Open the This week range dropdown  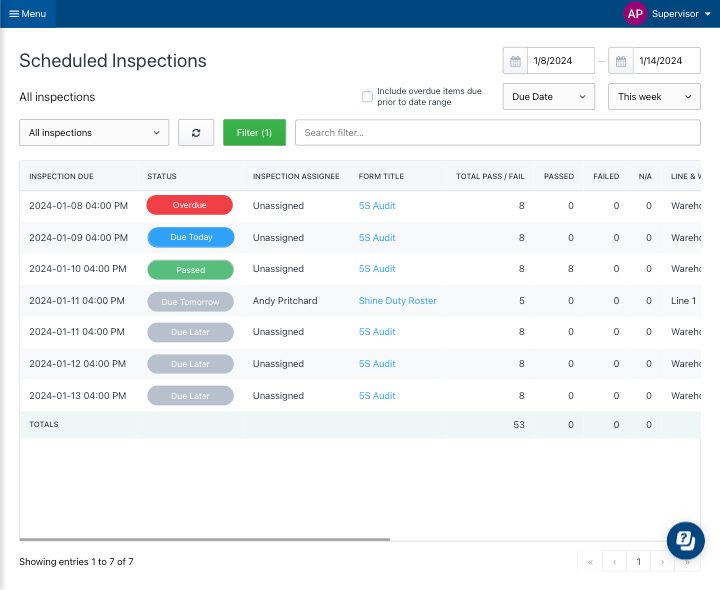pos(654,96)
